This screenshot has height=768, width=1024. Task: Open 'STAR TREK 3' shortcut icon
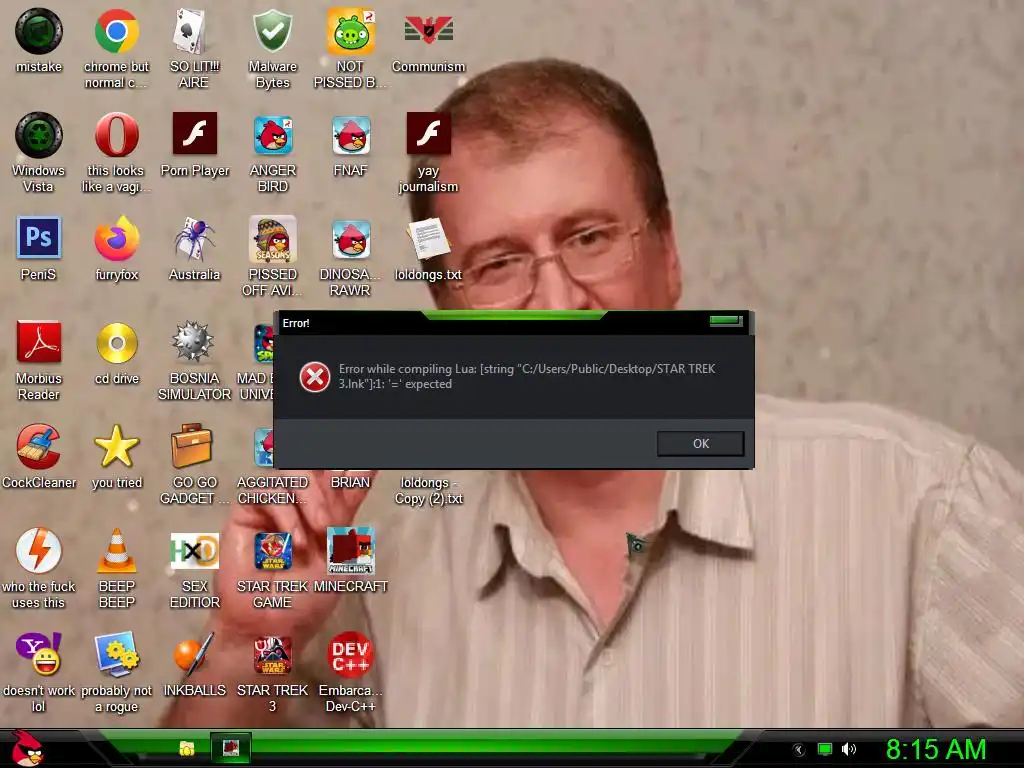click(x=272, y=654)
